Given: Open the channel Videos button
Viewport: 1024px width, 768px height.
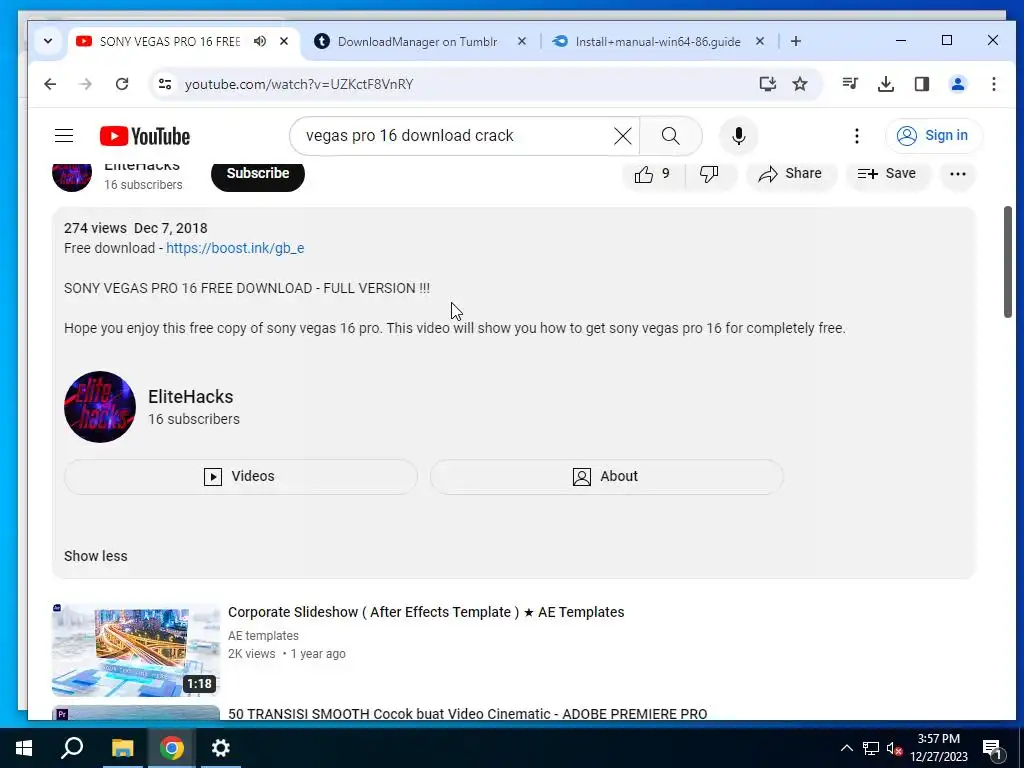Looking at the screenshot, I should click(x=240, y=477).
